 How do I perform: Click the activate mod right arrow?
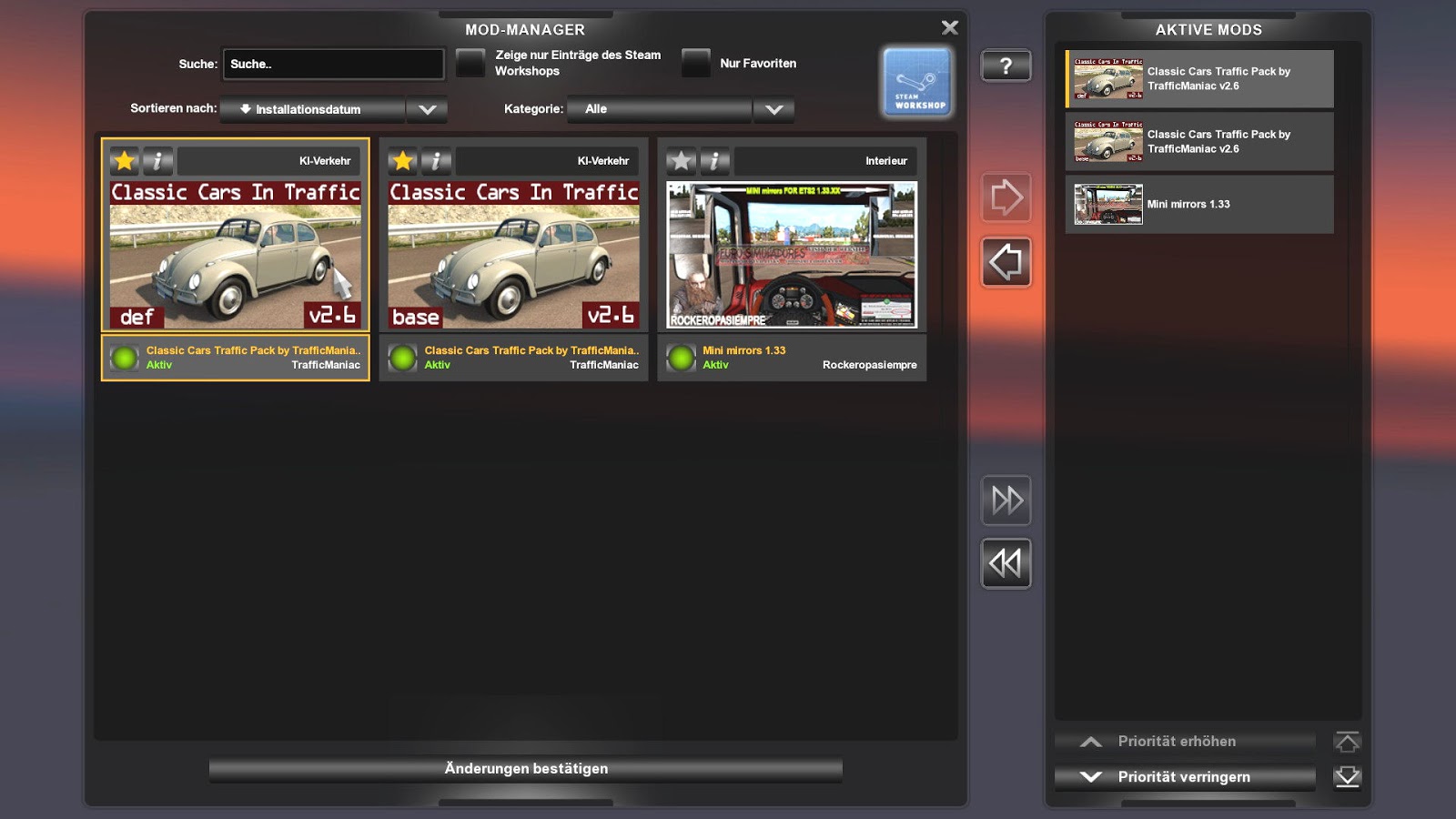tap(1006, 197)
